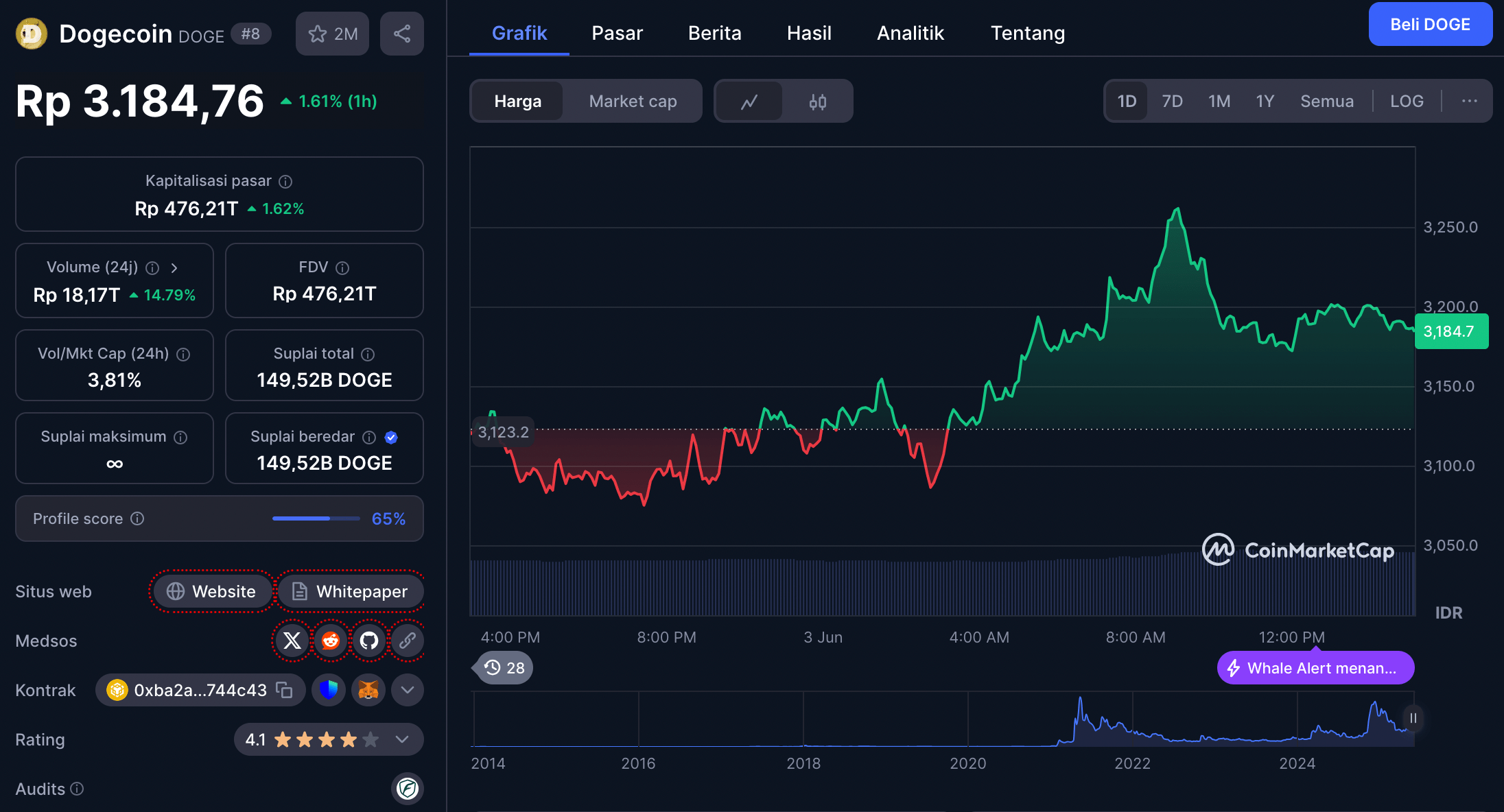The width and height of the screenshot is (1504, 812).
Task: Open the Pasar tab
Action: pos(617,33)
